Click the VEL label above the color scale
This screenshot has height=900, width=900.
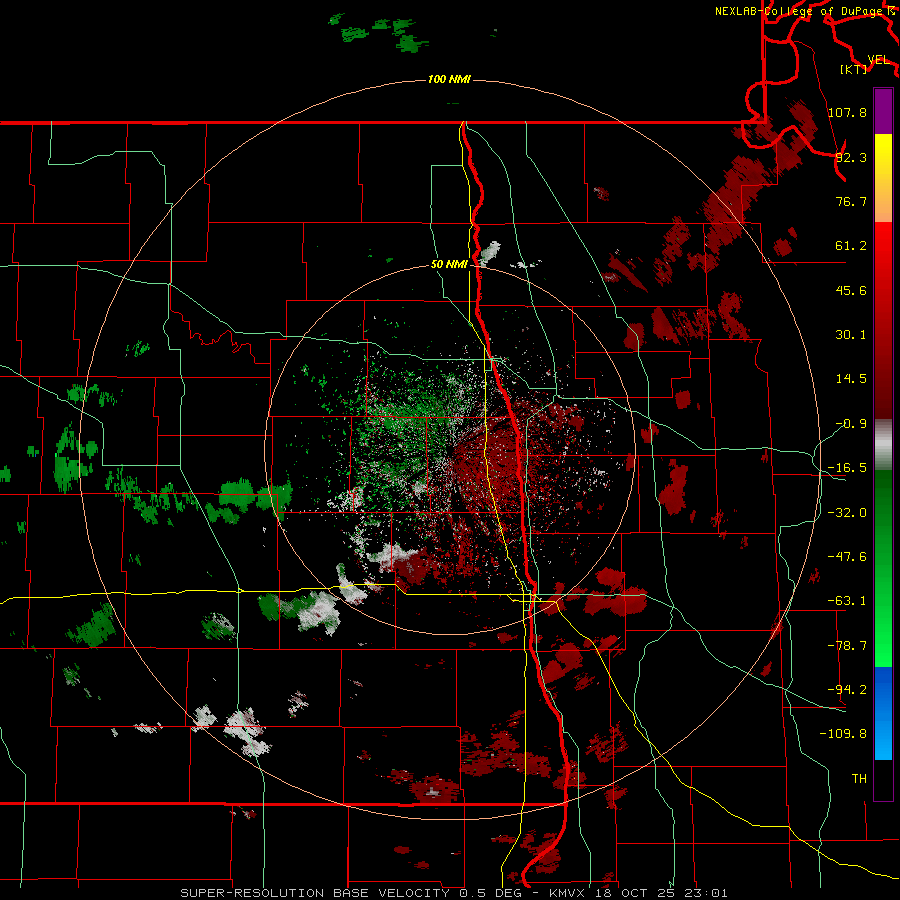pyautogui.click(x=878, y=60)
